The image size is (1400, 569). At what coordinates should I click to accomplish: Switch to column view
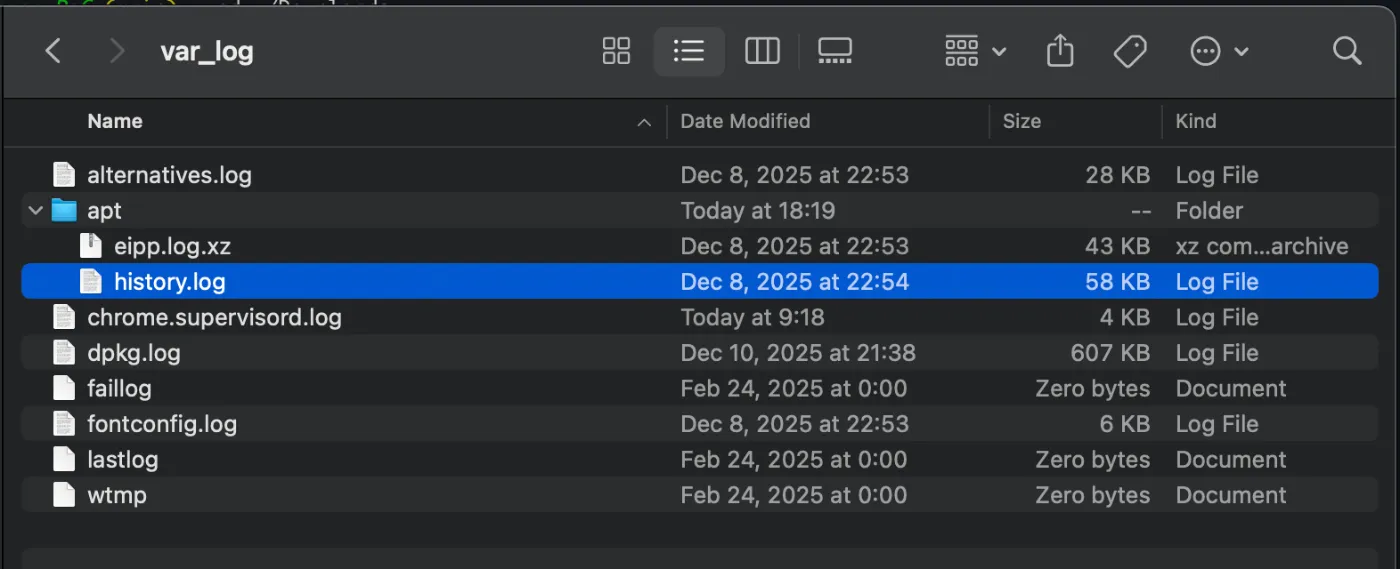[x=762, y=51]
